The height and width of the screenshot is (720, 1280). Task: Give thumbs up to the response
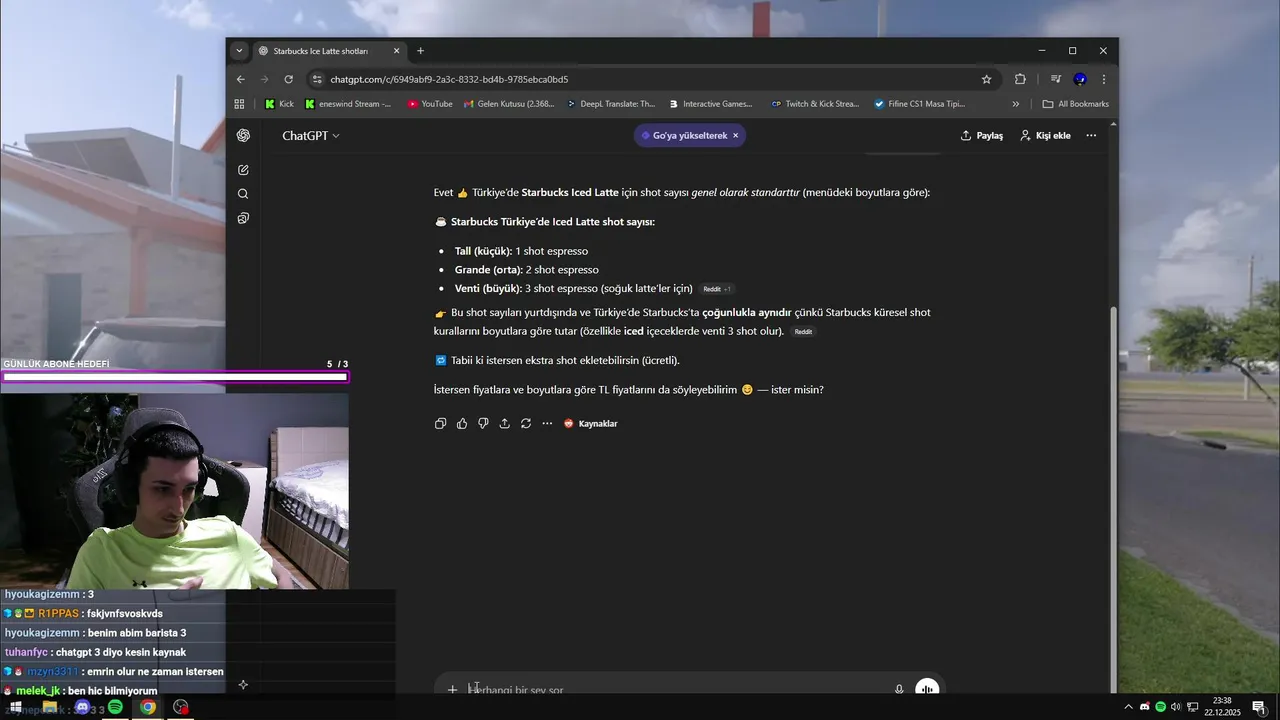[x=462, y=424]
